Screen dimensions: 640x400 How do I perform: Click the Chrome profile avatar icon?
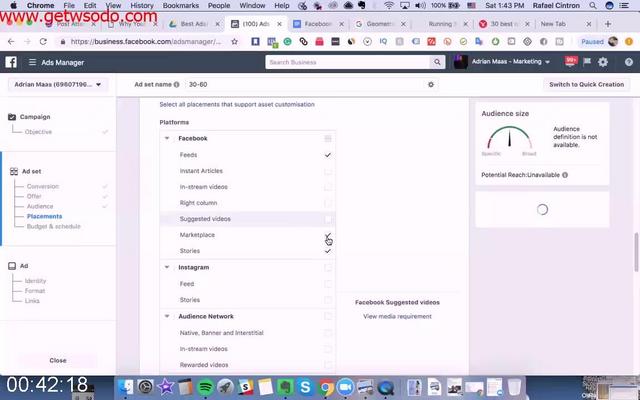[x=613, y=42]
